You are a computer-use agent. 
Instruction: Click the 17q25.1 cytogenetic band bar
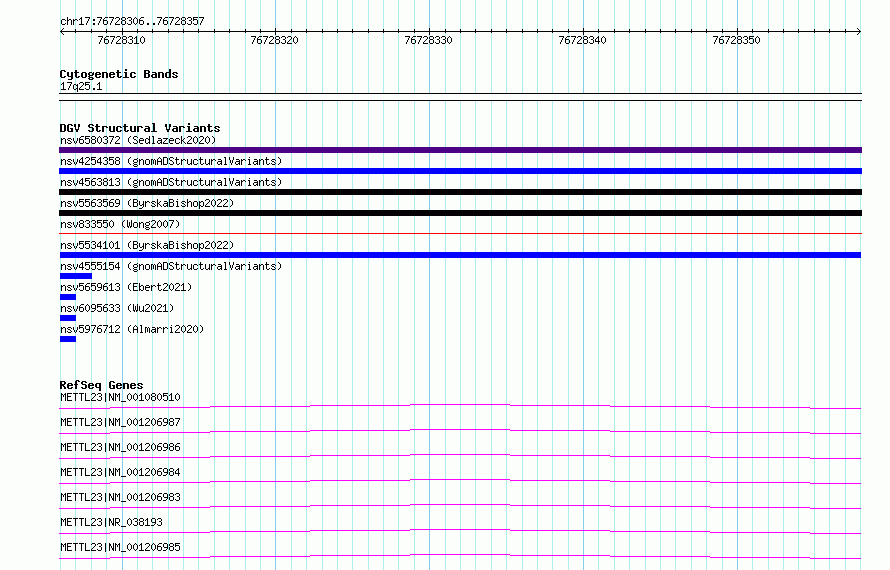point(460,97)
